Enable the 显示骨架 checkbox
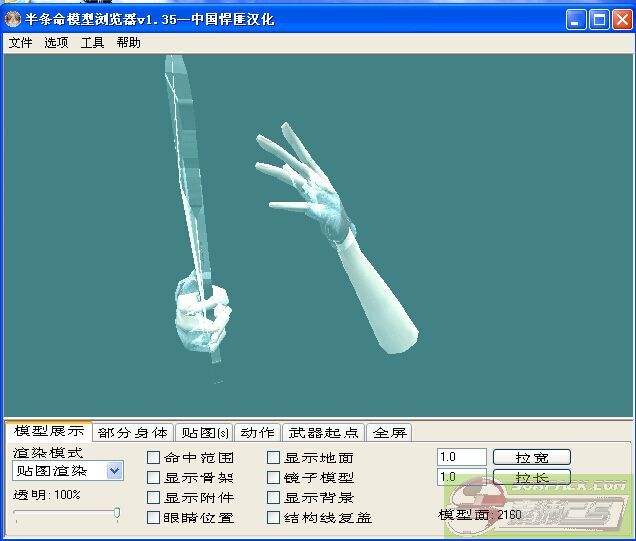Image resolution: width=636 pixels, height=541 pixels. (153, 478)
